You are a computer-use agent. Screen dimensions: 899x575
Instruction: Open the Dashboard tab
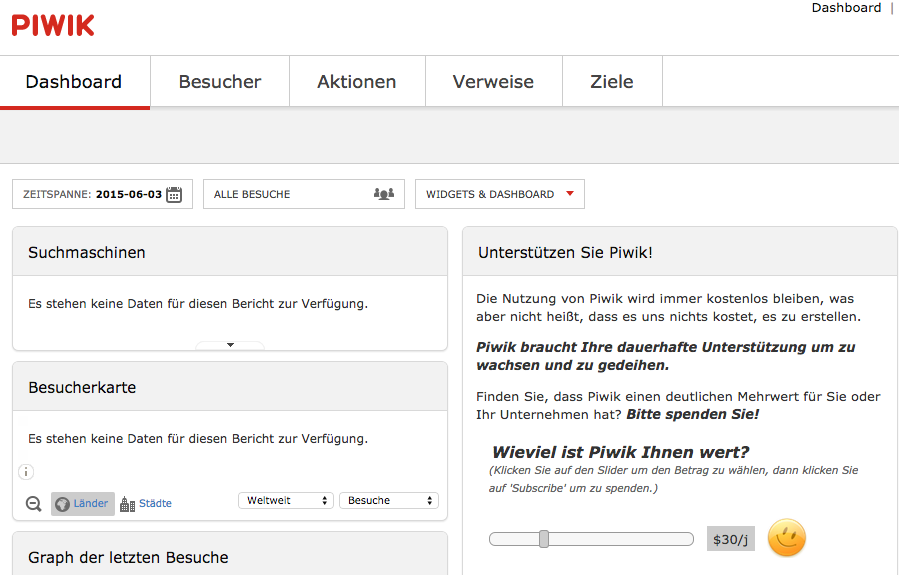point(75,81)
